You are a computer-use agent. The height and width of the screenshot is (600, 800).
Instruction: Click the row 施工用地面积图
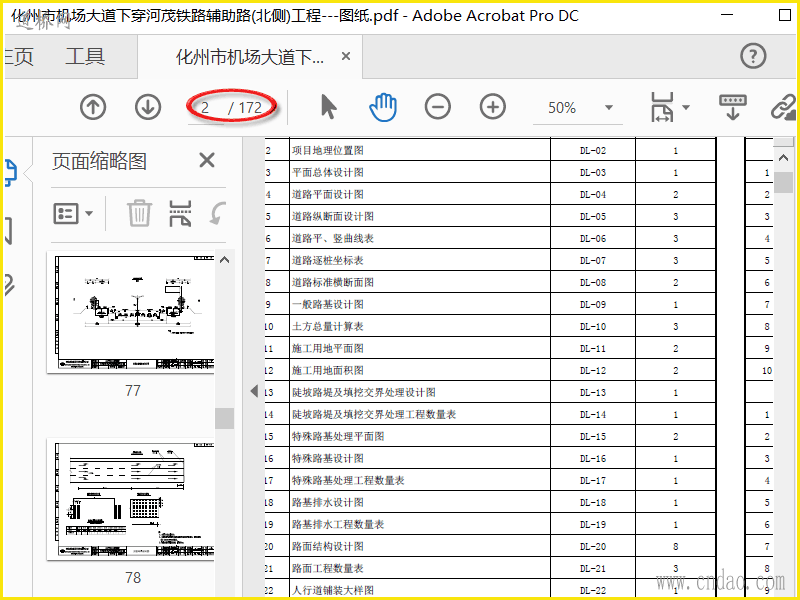click(x=490, y=370)
